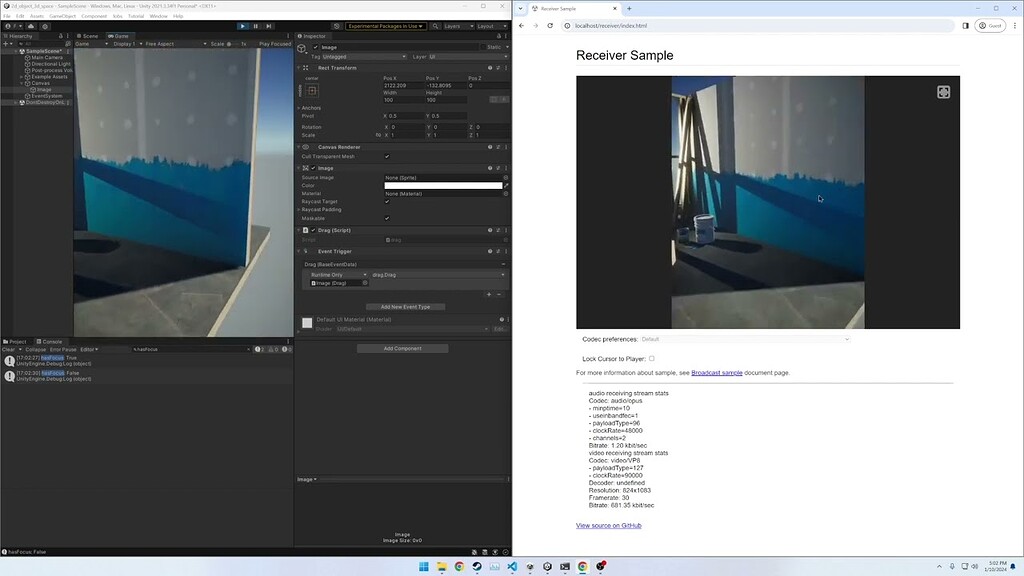Click the Rect Transform anchor preset icon
1024x576 pixels.
tap(312, 89)
